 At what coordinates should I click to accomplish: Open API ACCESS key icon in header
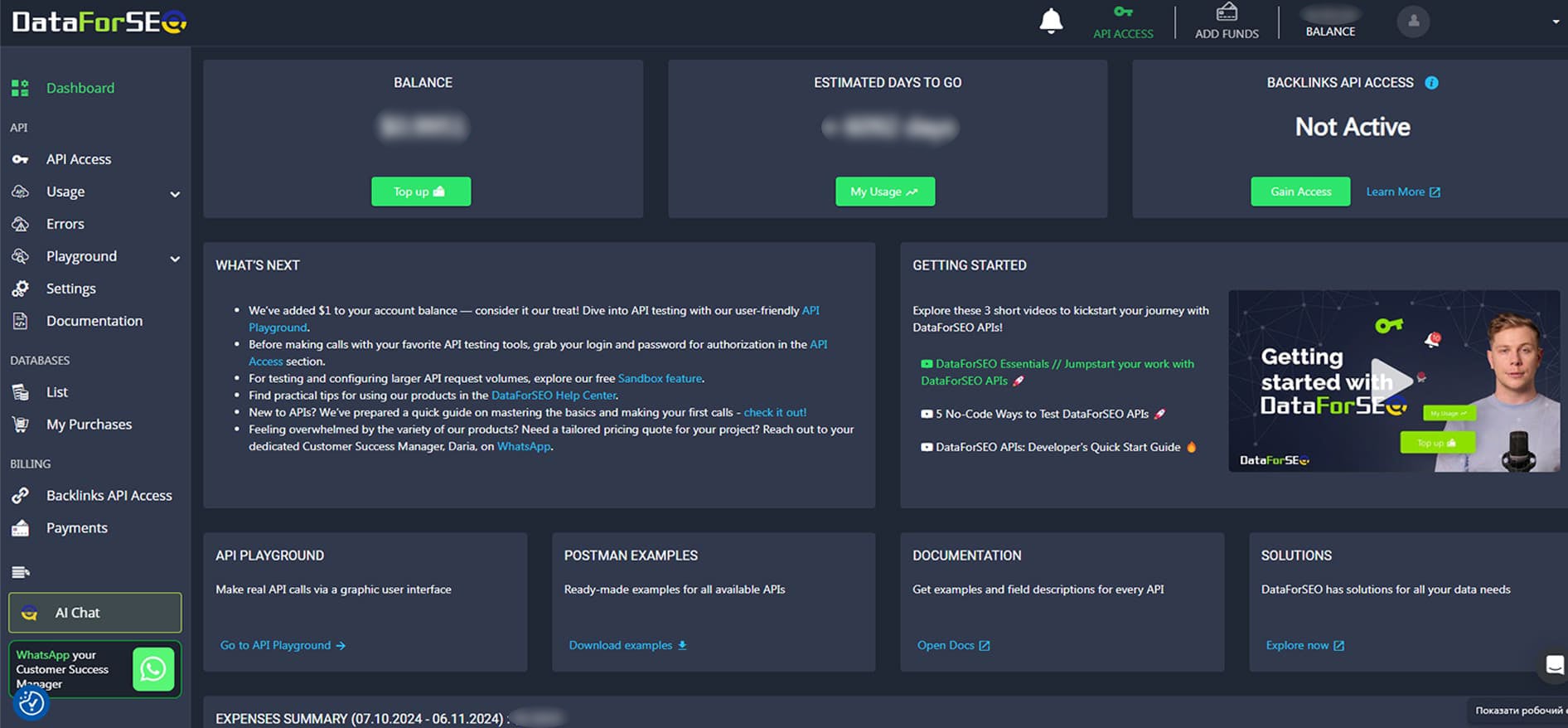1123,22
